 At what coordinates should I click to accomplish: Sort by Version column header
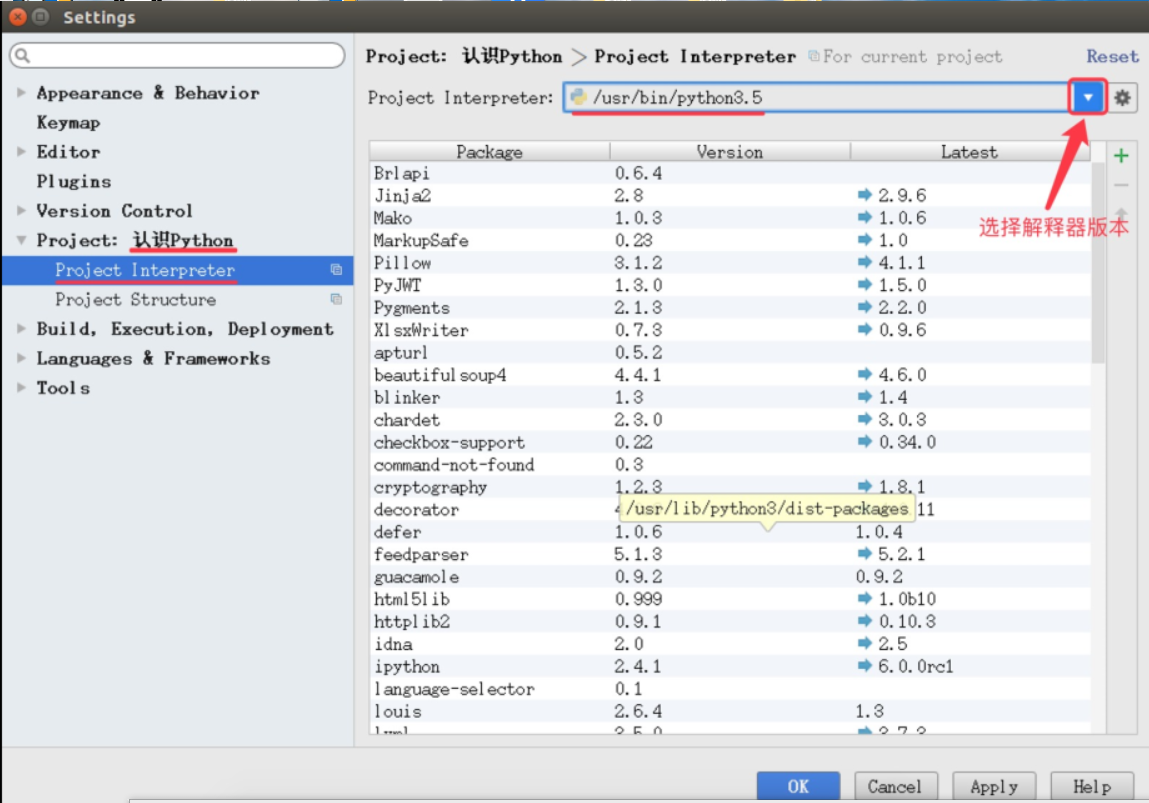(x=730, y=152)
